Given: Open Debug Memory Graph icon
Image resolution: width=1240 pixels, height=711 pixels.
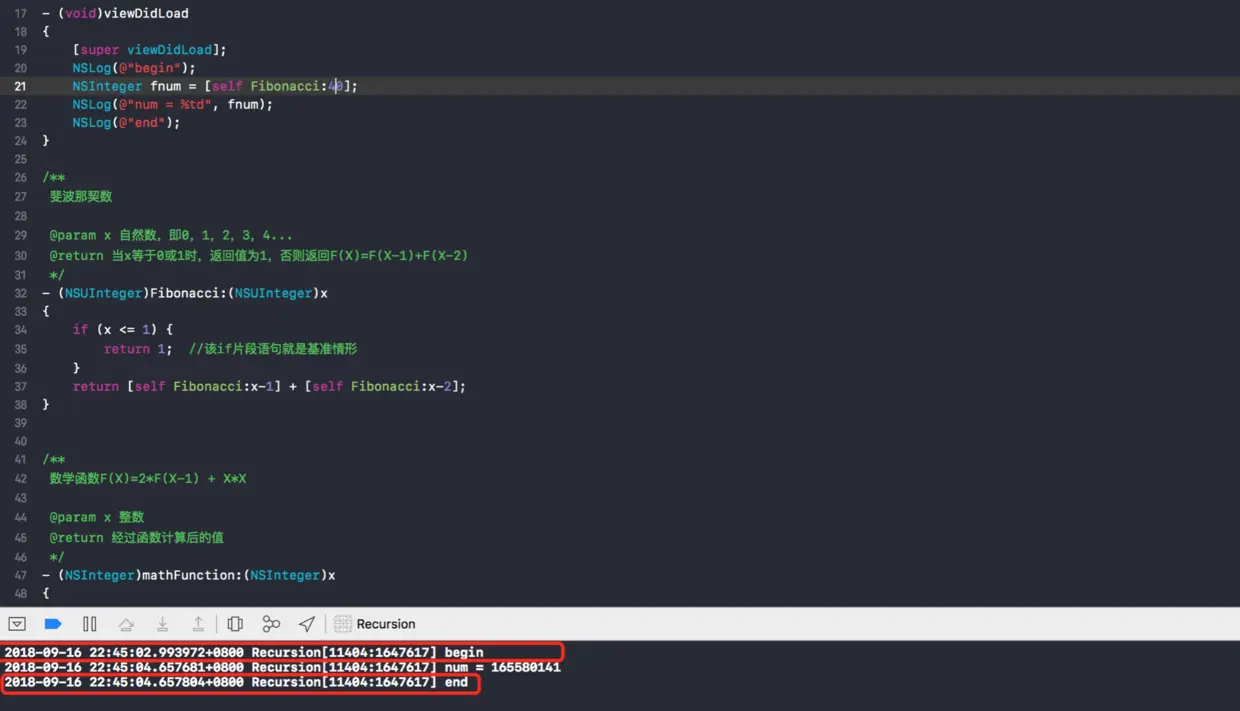Looking at the screenshot, I should click(271, 624).
